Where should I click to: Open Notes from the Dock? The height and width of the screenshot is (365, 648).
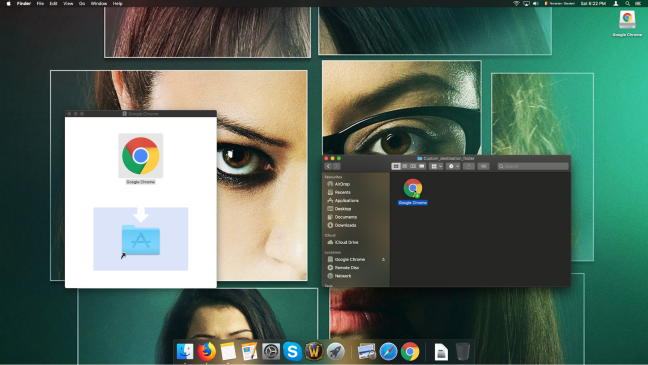click(x=228, y=352)
